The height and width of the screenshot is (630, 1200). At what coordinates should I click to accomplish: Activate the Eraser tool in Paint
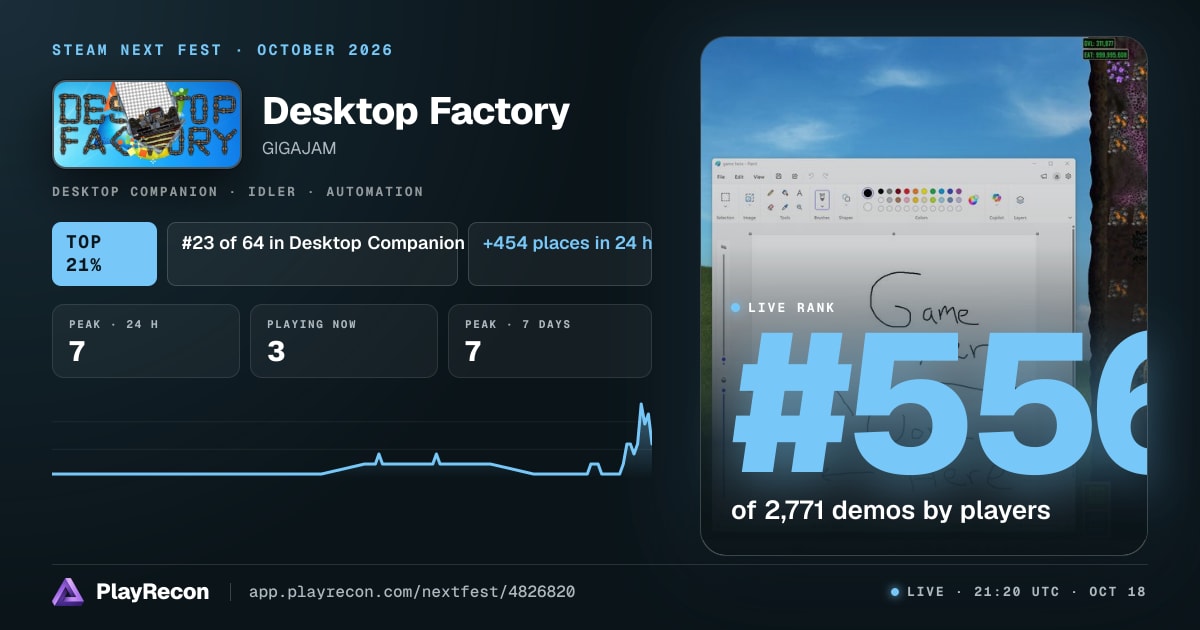coord(771,207)
